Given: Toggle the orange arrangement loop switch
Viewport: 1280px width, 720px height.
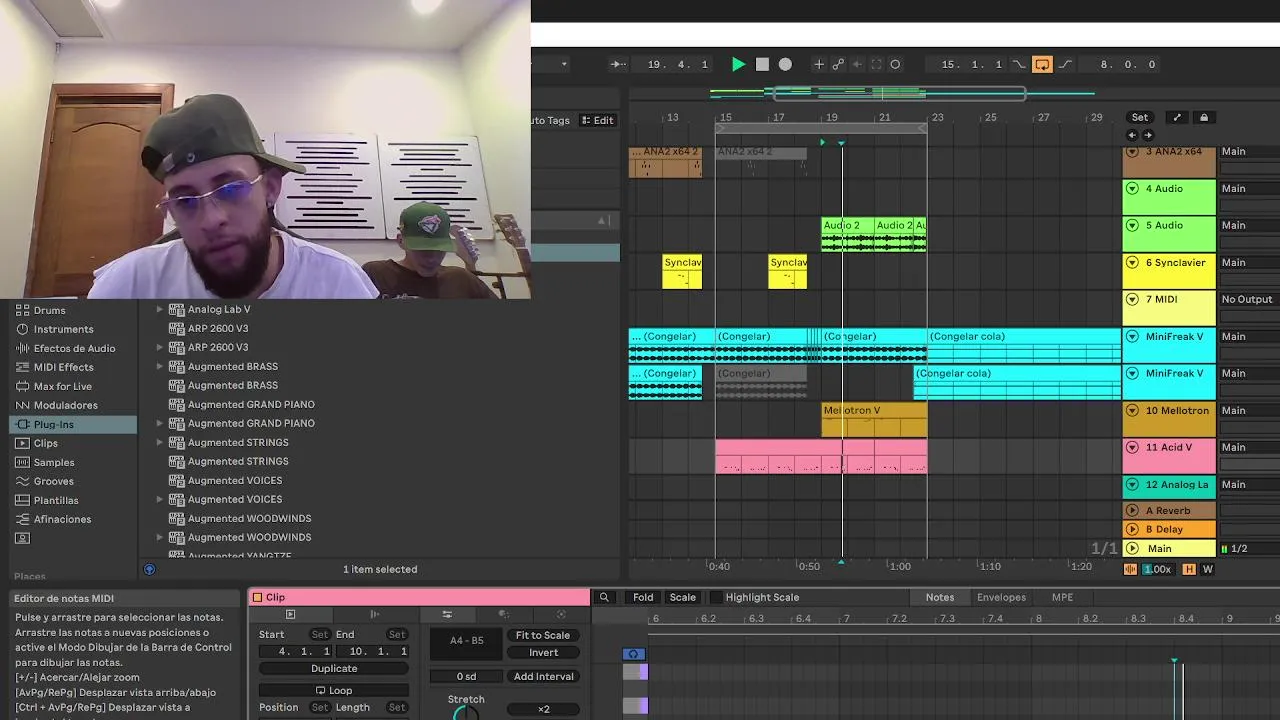Looking at the screenshot, I should pos(1042,64).
